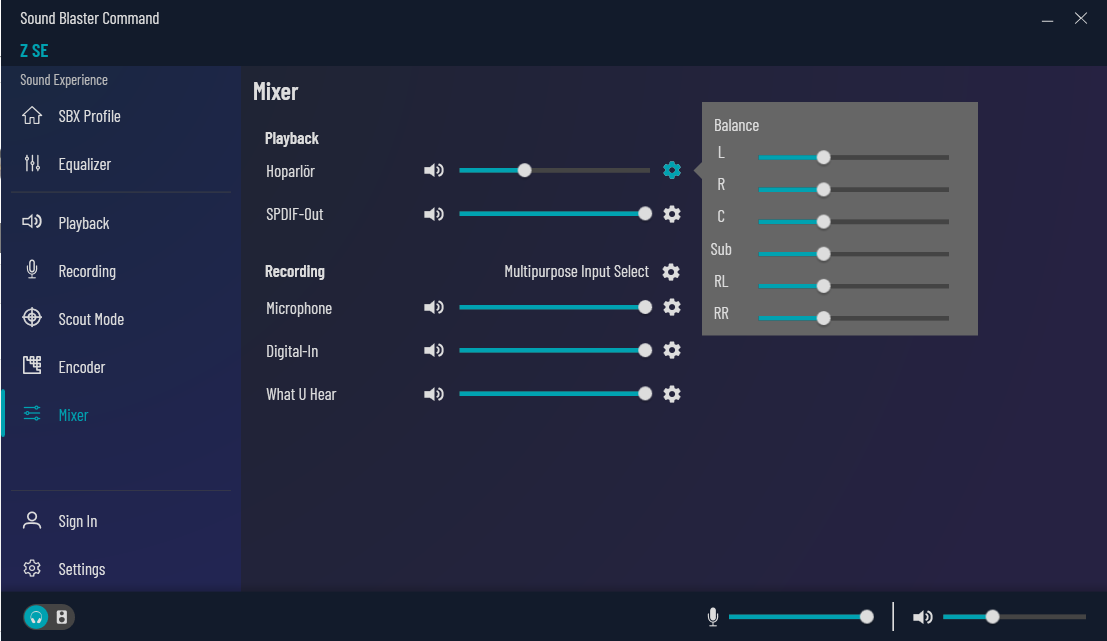Mute master volume speaker icon in bottom bar
Screen dimensions: 1107x641
click(922, 618)
